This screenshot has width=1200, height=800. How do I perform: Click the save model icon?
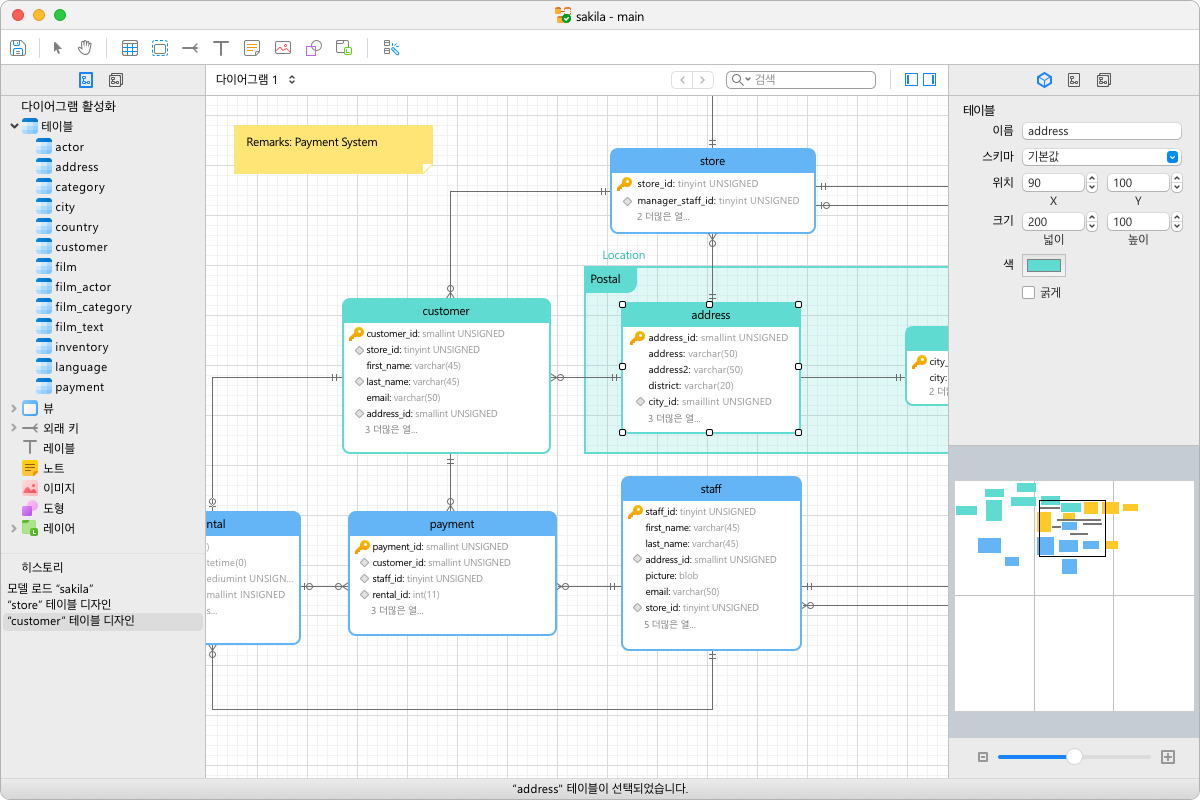coord(18,47)
